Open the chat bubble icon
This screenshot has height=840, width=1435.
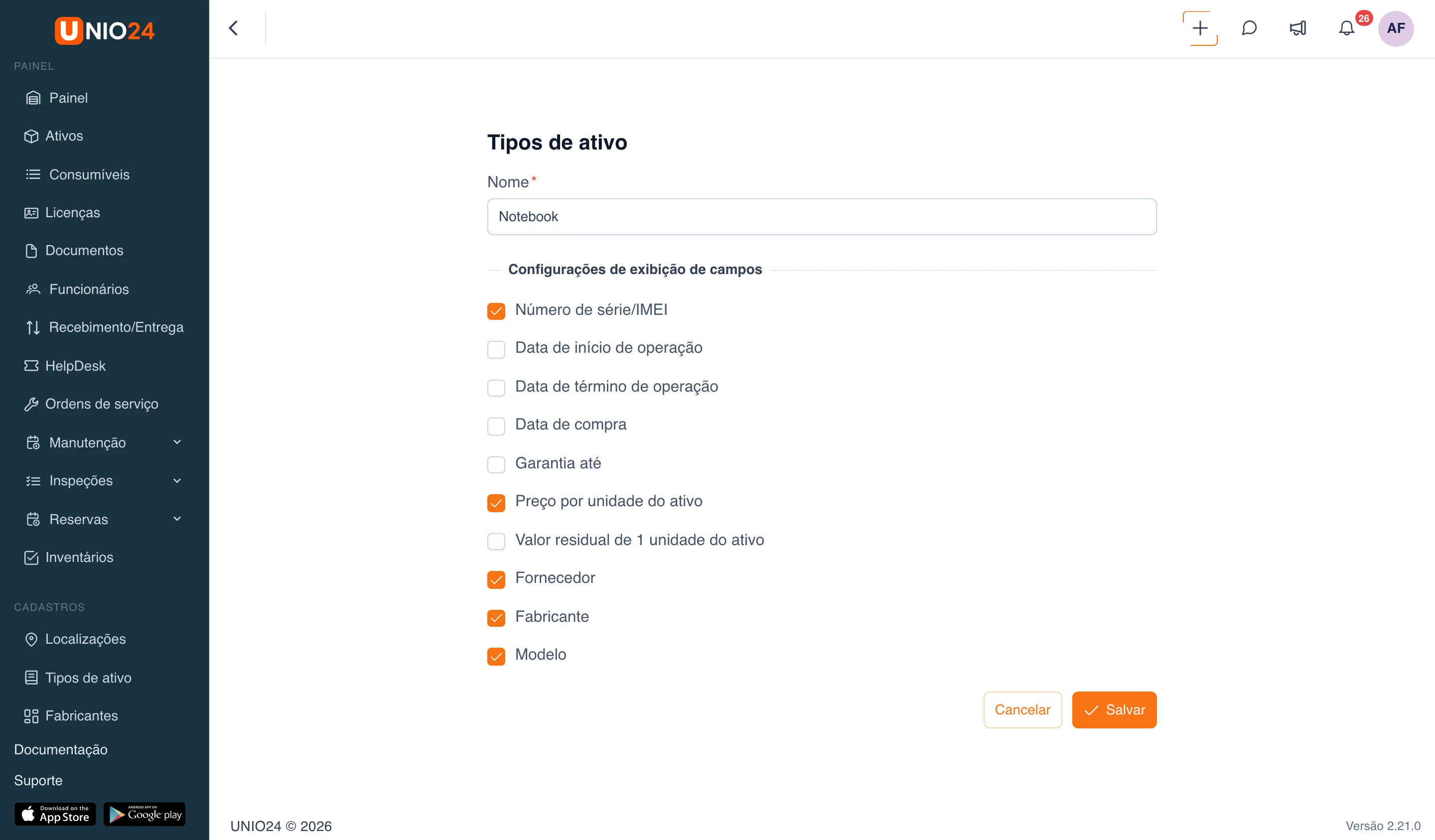coord(1249,28)
